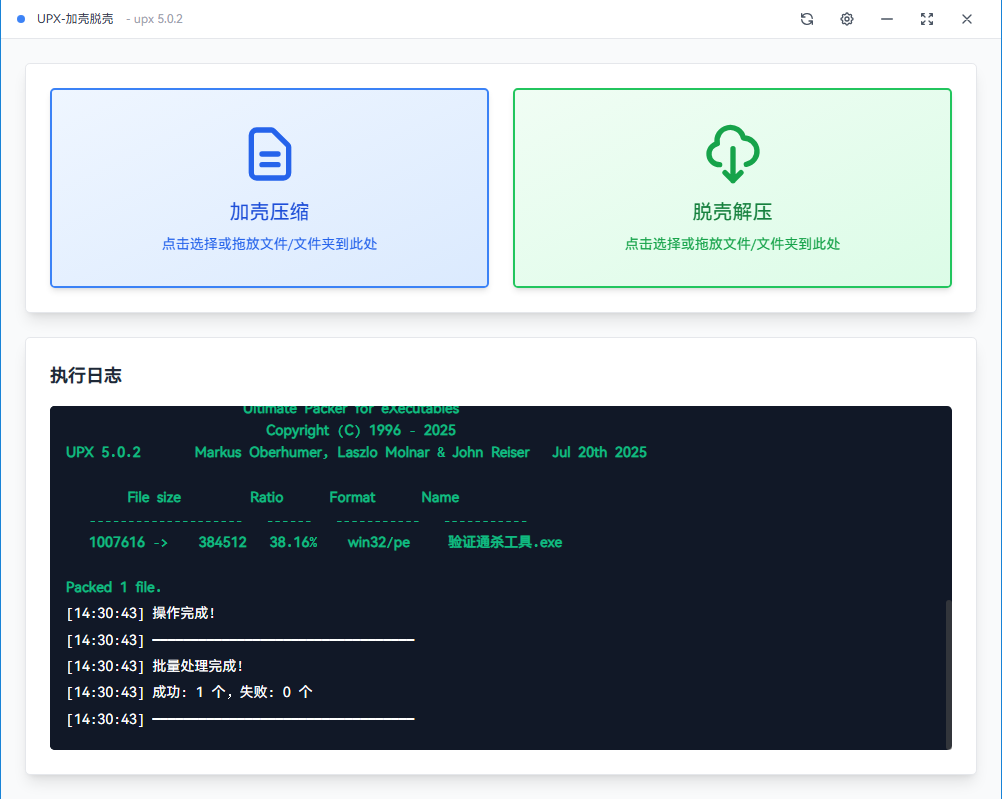Click the X close icon
The image size is (1002, 799).
[966, 18]
